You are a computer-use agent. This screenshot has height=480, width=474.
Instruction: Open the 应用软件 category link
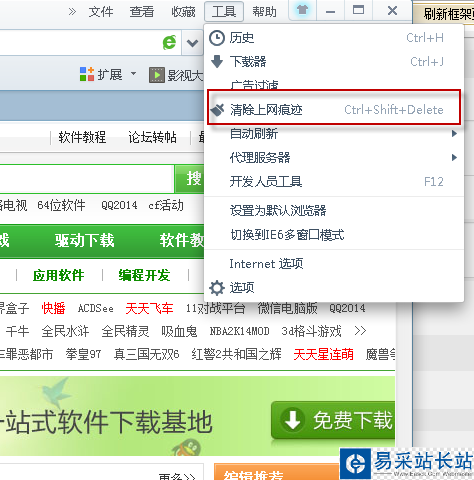tap(58, 275)
